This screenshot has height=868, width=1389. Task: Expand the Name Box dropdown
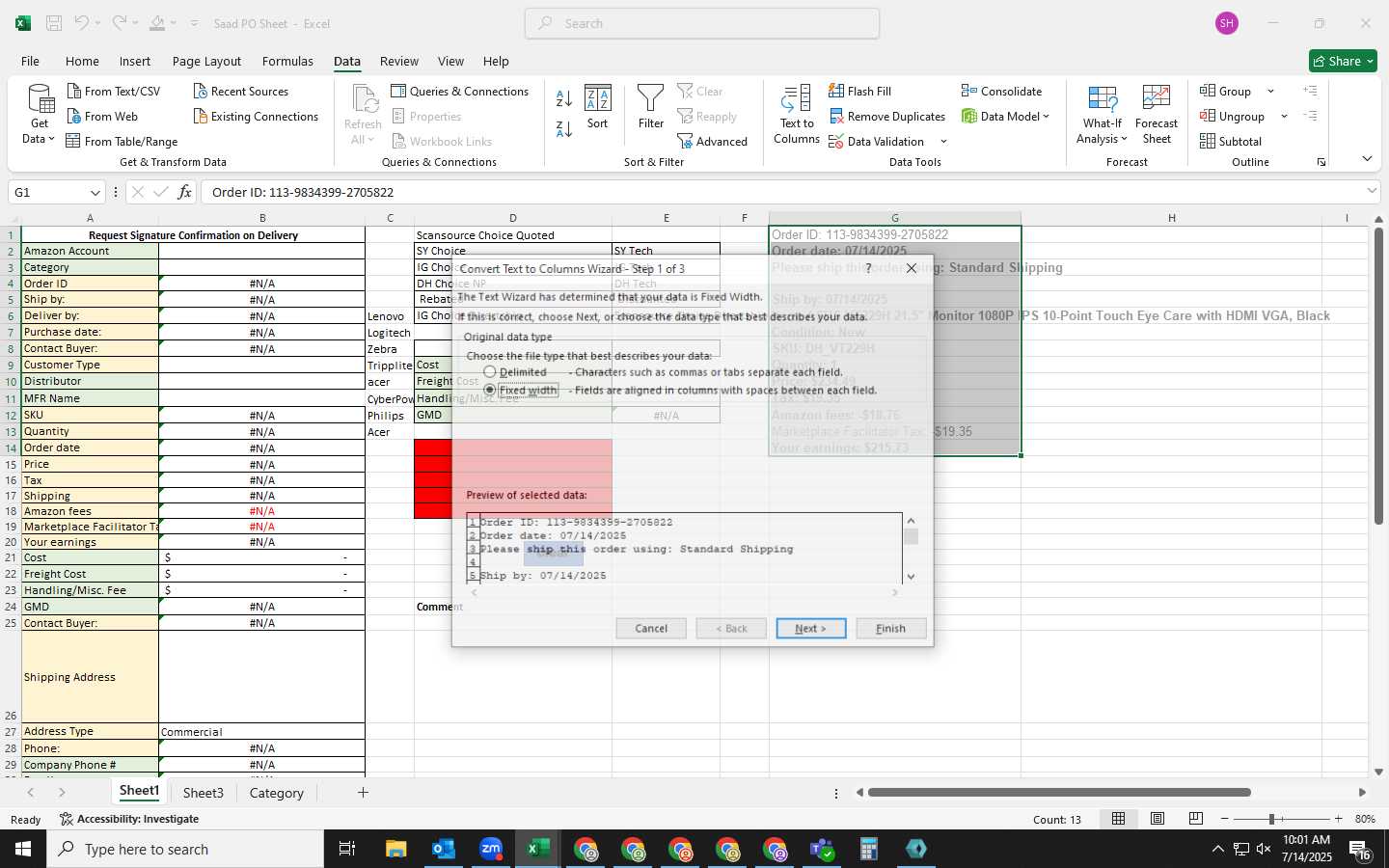(x=95, y=192)
